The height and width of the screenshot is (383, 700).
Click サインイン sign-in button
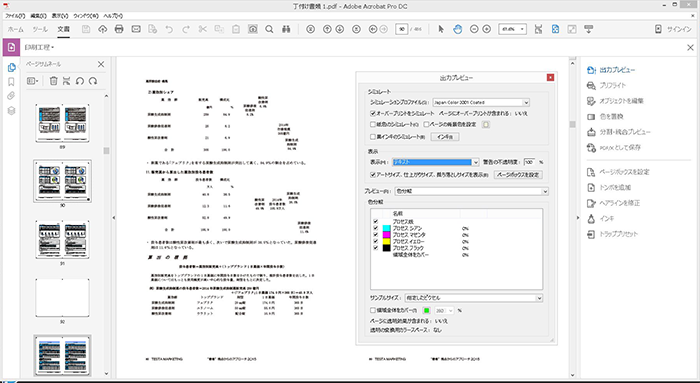673,29
